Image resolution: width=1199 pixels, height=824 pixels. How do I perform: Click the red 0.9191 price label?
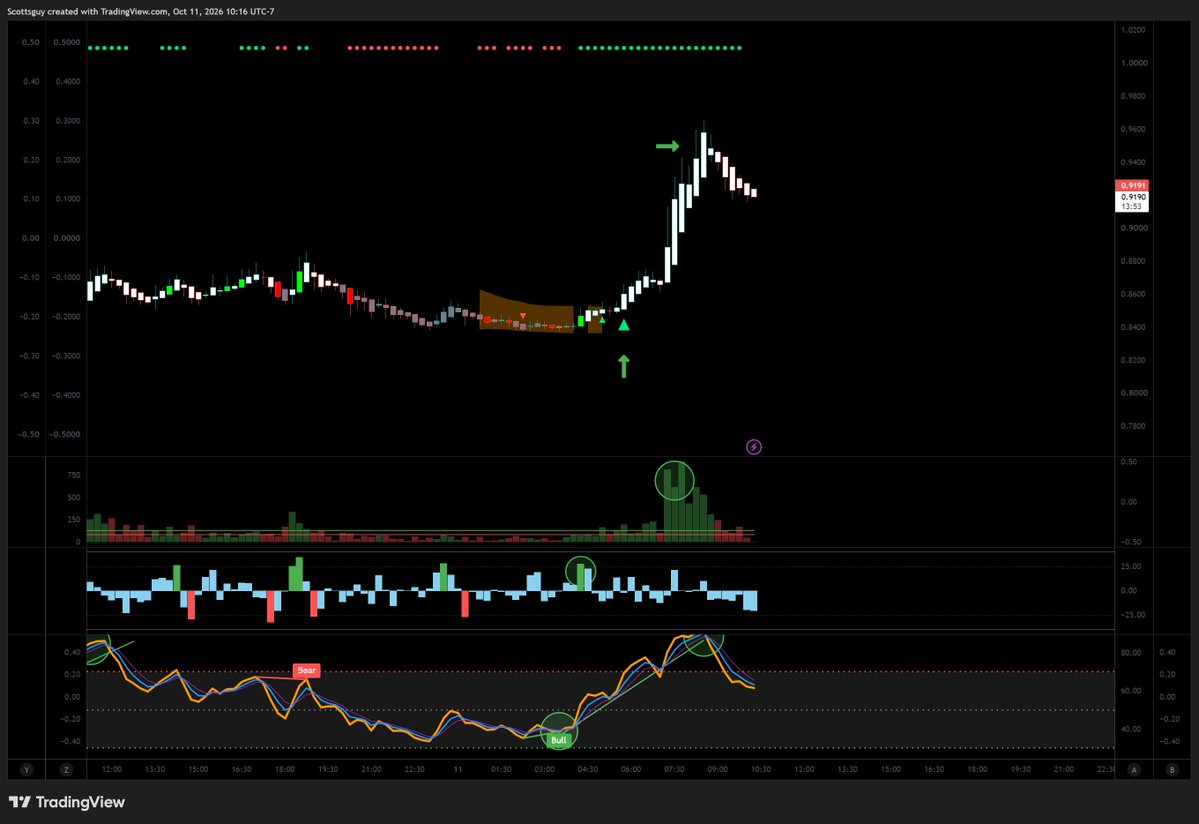click(1132, 185)
